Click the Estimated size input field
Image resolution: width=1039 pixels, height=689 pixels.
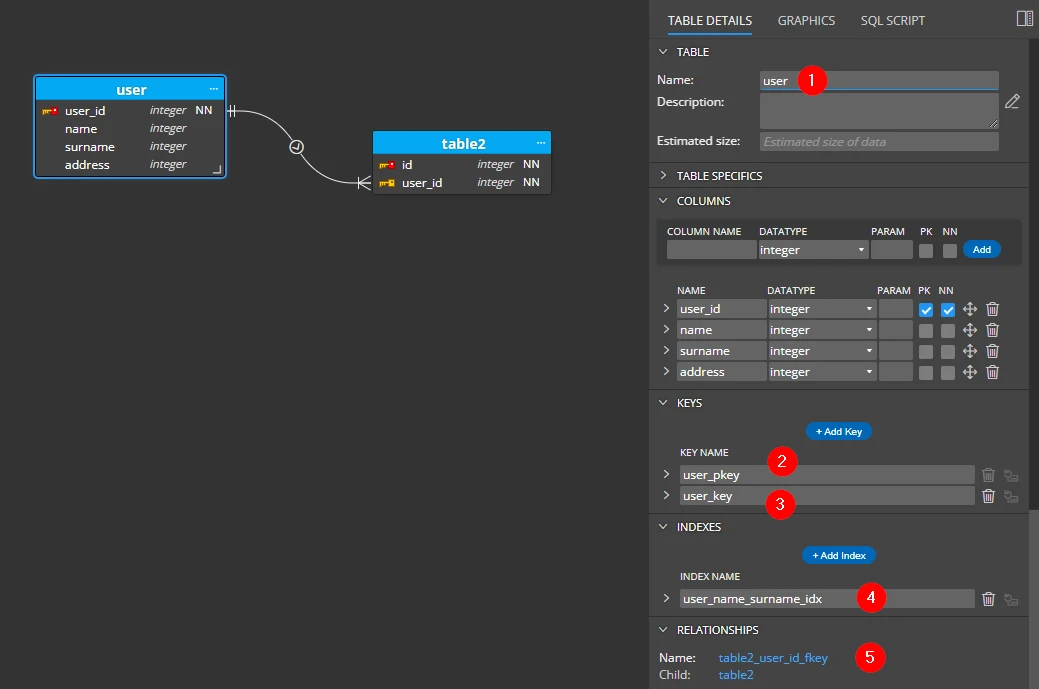[x=878, y=141]
